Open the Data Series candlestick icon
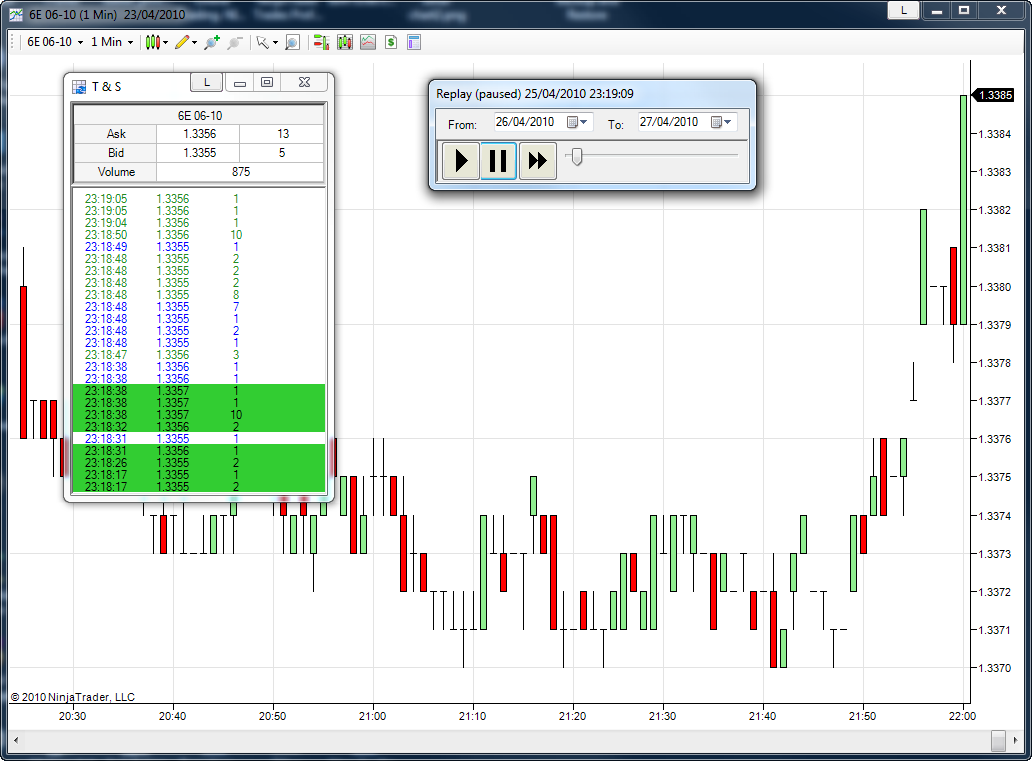Viewport: 1032px width, 761px height. [x=345, y=43]
